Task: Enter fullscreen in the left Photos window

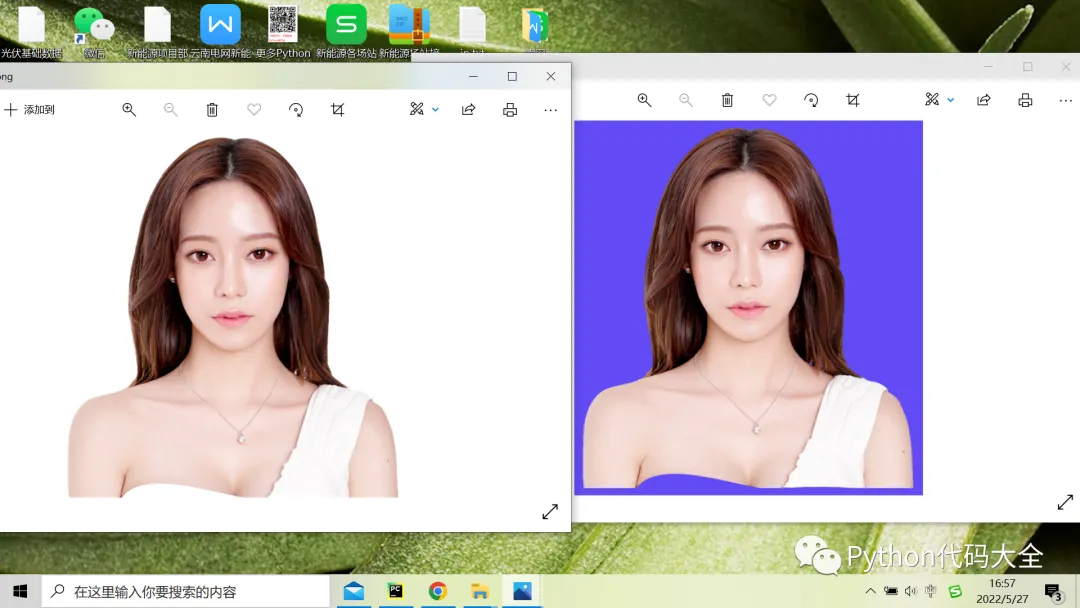Action: [550, 512]
